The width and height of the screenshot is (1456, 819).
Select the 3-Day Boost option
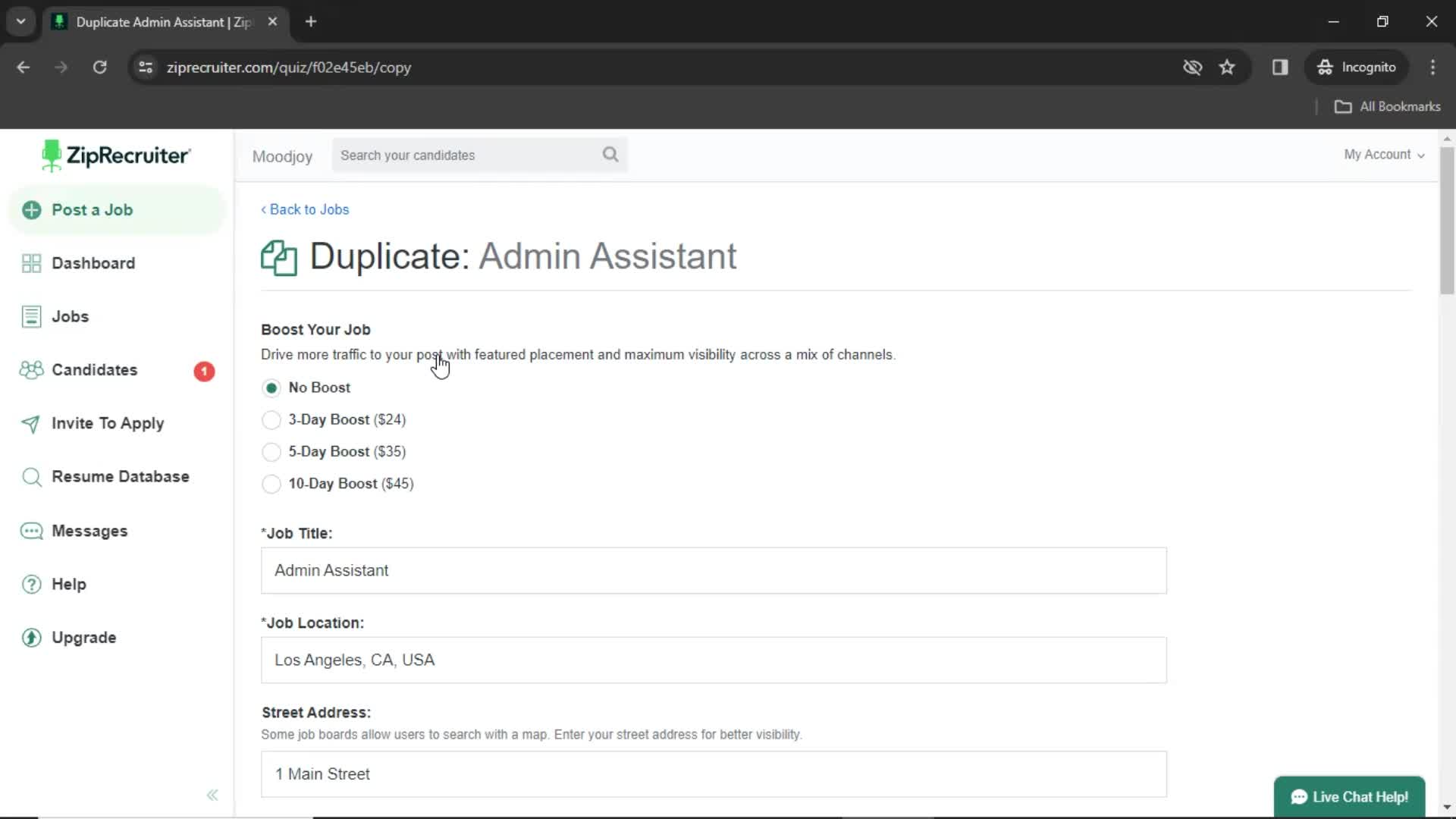272,419
